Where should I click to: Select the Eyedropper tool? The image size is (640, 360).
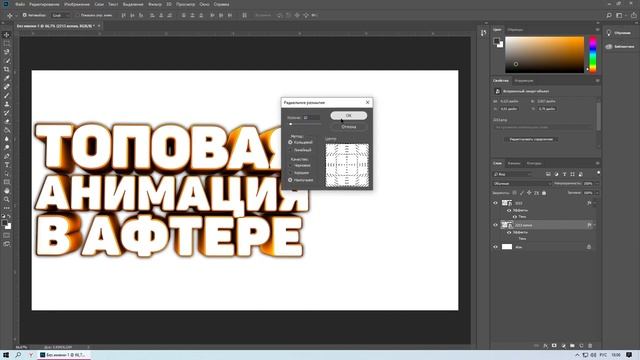(7, 78)
